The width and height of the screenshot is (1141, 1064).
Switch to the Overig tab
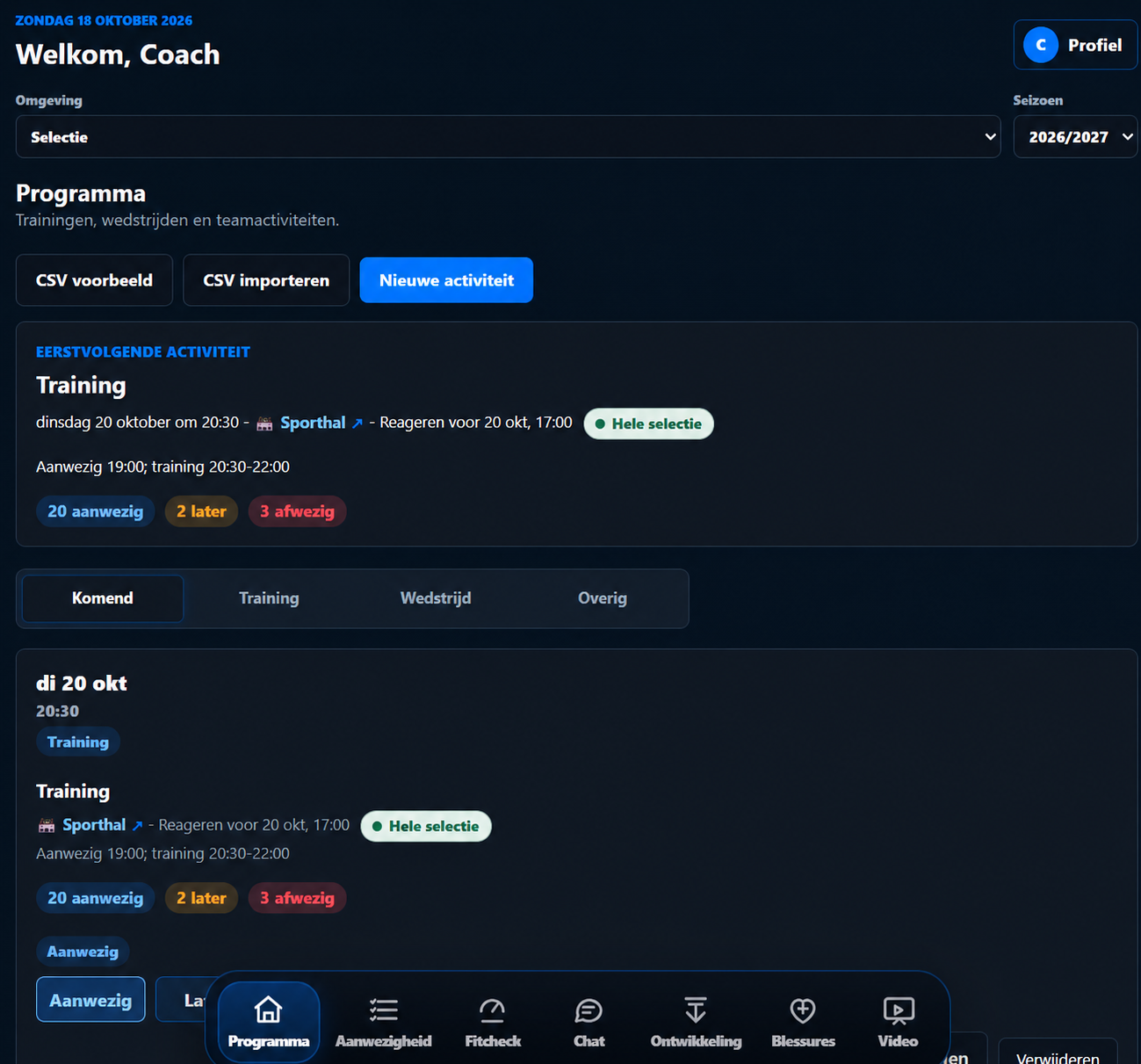[603, 598]
